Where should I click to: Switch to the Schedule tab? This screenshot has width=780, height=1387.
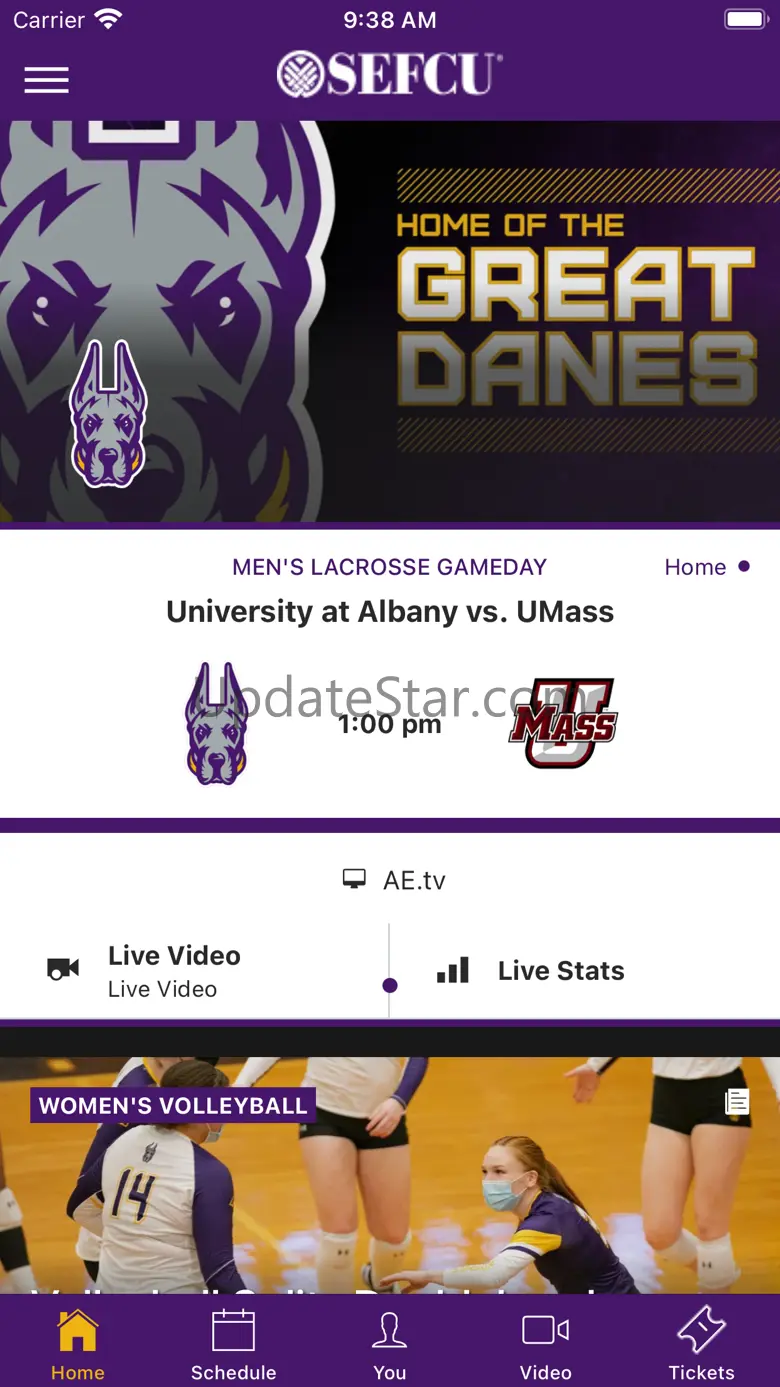(234, 1345)
